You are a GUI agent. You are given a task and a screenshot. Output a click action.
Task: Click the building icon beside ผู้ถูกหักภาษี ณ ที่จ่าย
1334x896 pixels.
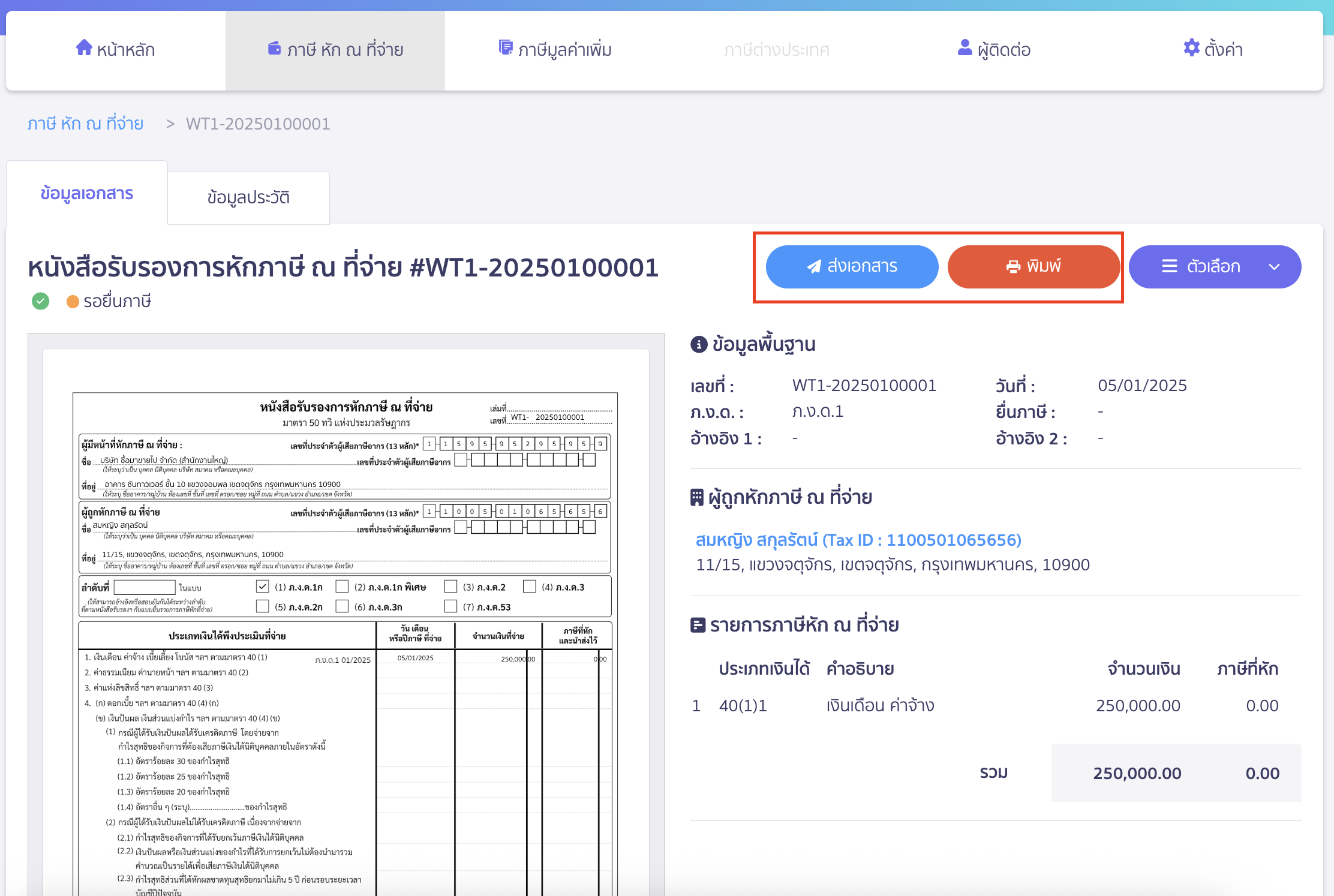click(x=697, y=496)
